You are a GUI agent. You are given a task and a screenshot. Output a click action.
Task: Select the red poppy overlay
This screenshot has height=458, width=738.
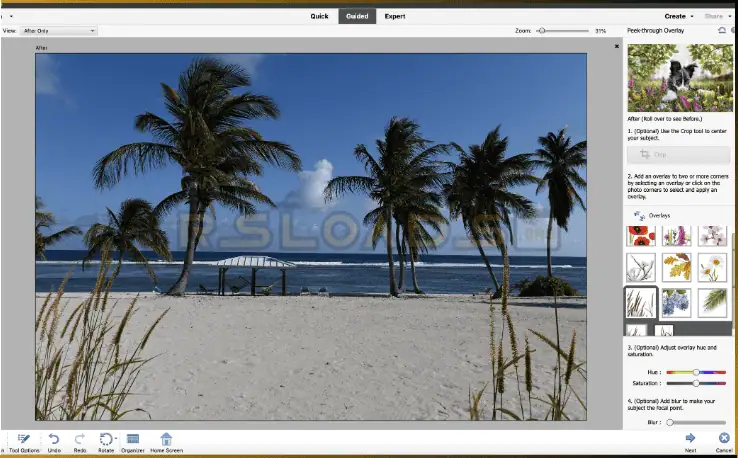point(641,236)
